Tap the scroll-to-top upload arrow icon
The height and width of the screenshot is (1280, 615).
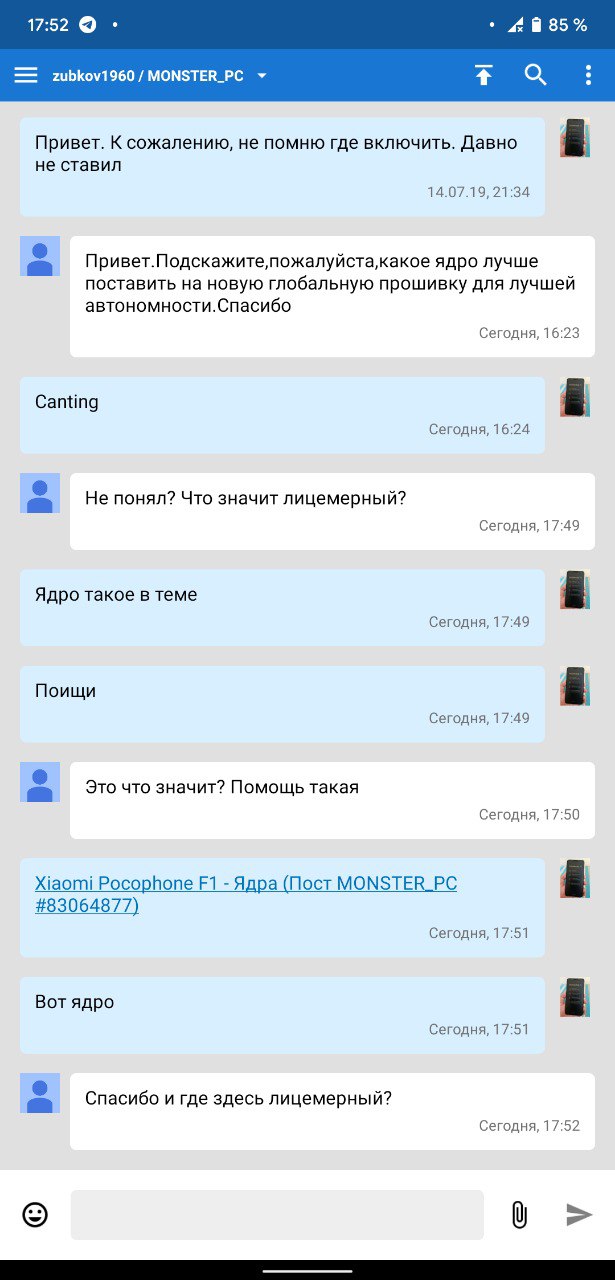pos(484,75)
